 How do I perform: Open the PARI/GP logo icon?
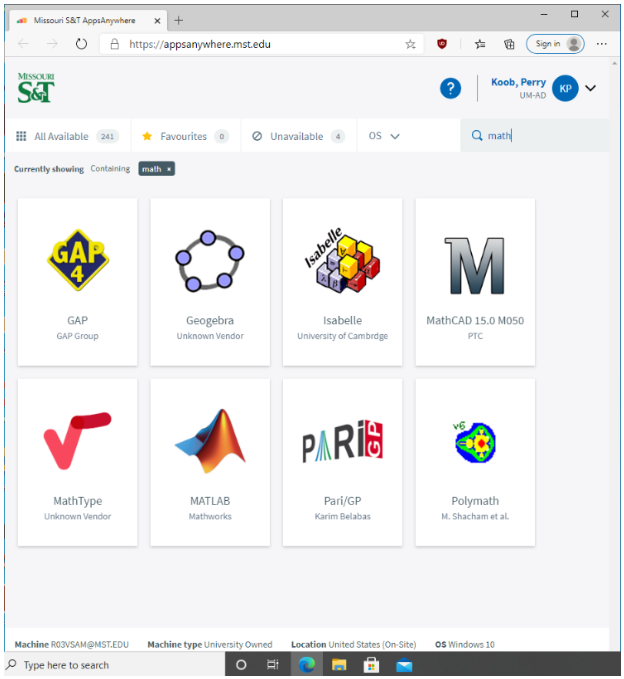click(x=342, y=441)
